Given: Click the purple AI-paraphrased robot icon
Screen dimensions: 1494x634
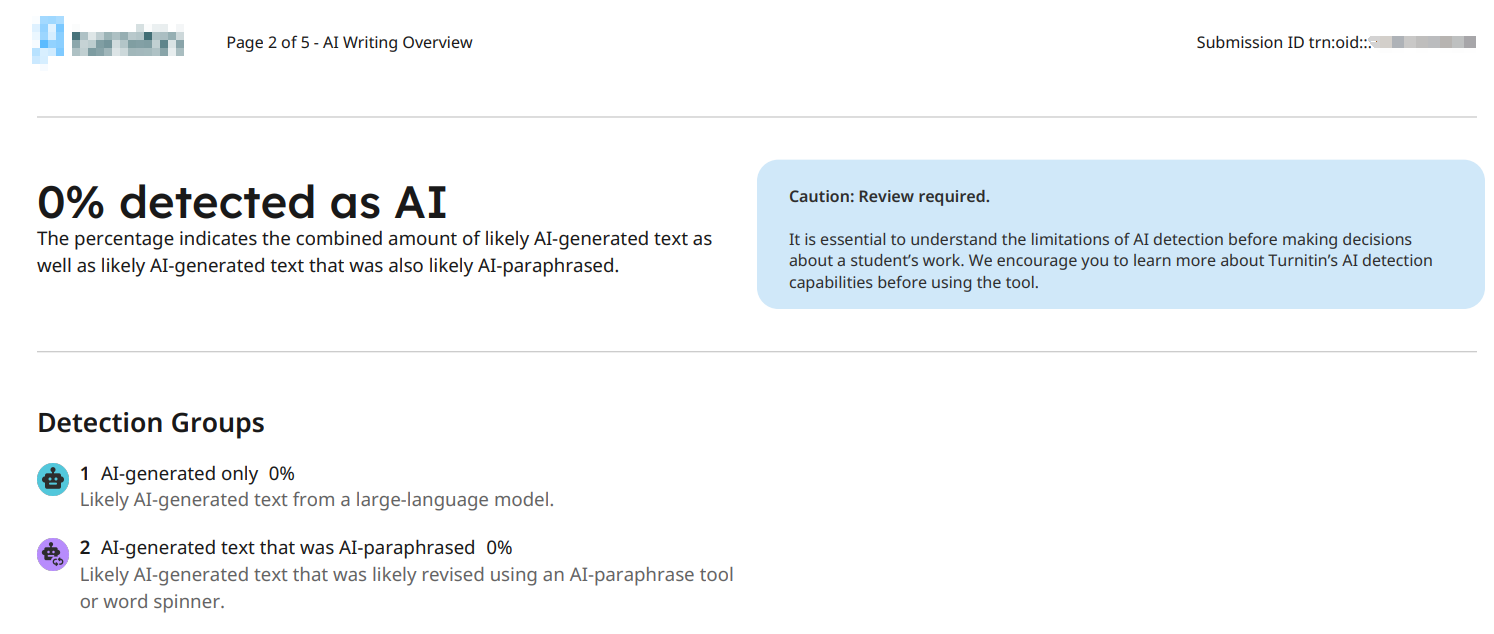Looking at the screenshot, I should [52, 554].
